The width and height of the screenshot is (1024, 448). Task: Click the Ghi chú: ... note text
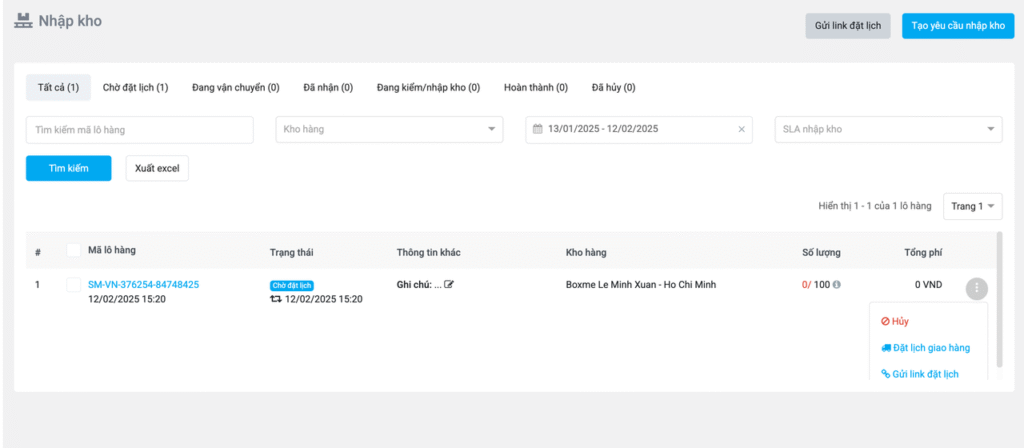[419, 285]
